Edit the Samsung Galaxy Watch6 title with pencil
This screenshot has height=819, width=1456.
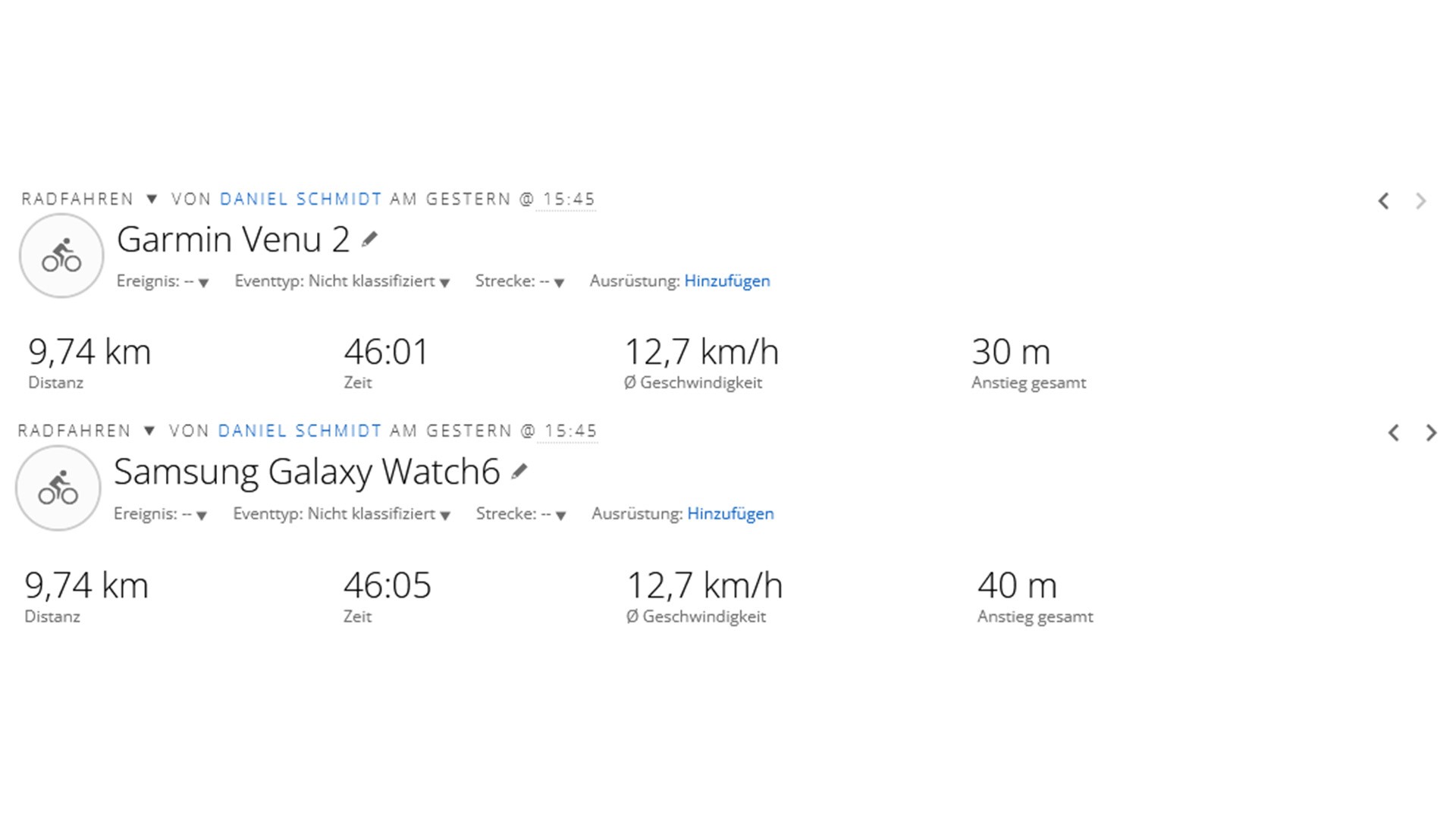[519, 472]
